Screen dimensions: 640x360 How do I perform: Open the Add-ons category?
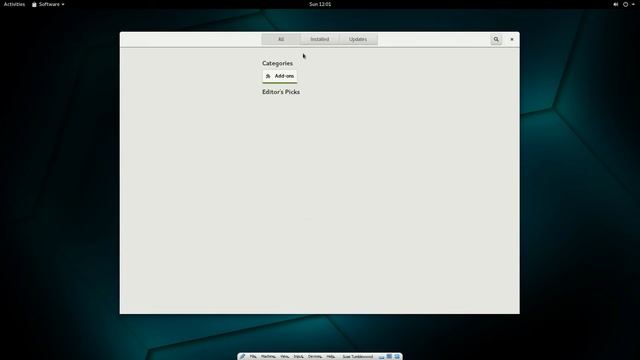pos(280,76)
